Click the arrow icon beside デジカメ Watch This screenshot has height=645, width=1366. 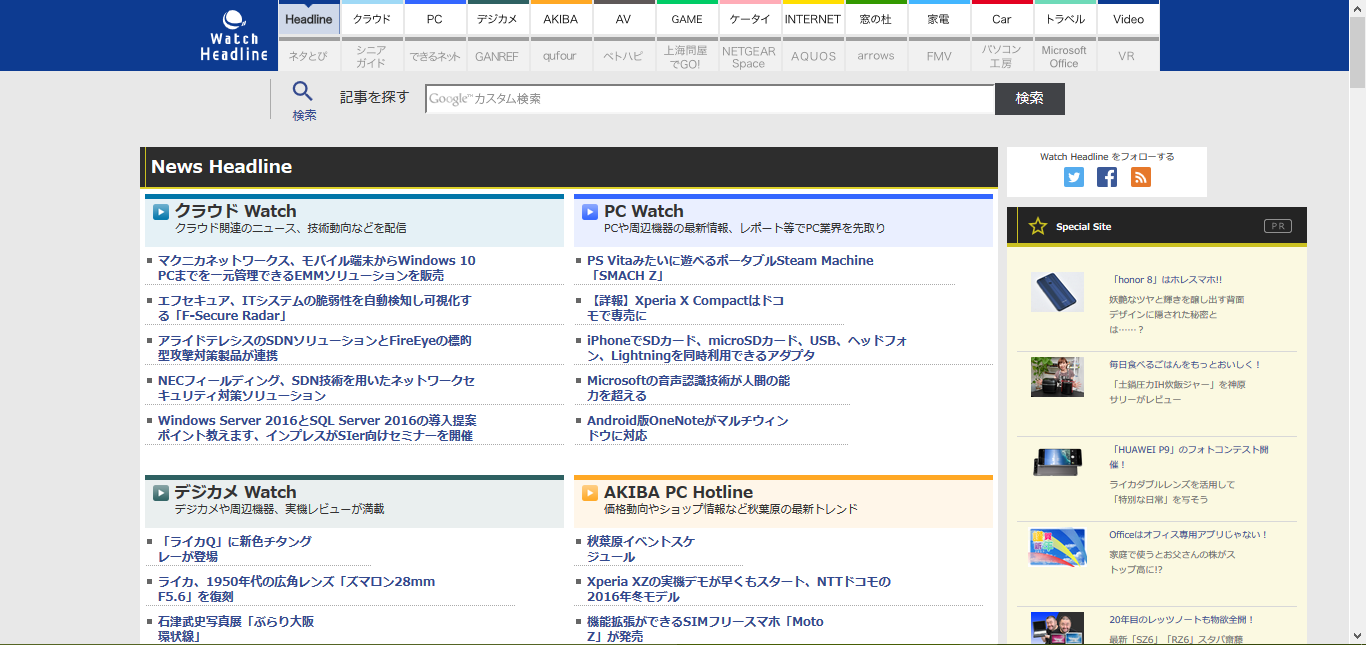click(161, 493)
